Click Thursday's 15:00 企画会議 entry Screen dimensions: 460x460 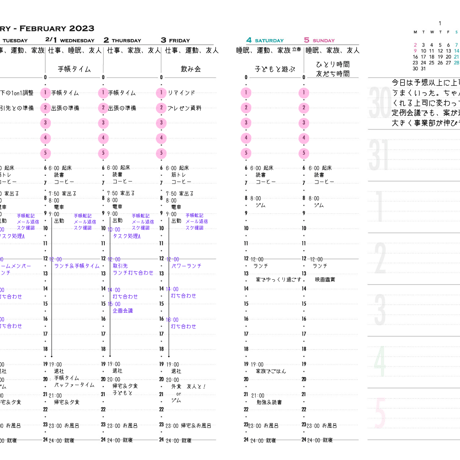(x=123, y=311)
